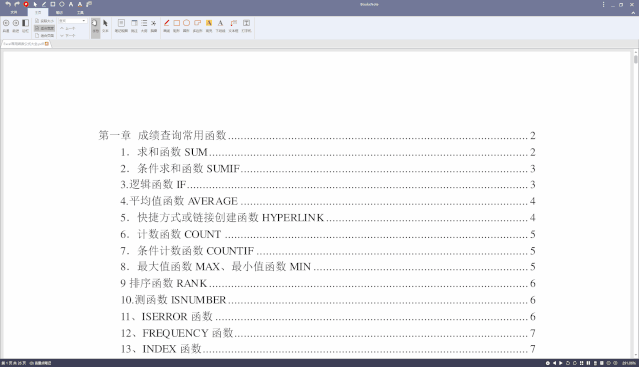Click the status bar previous page triangle
The width and height of the screenshot is (639, 367).
point(554,363)
